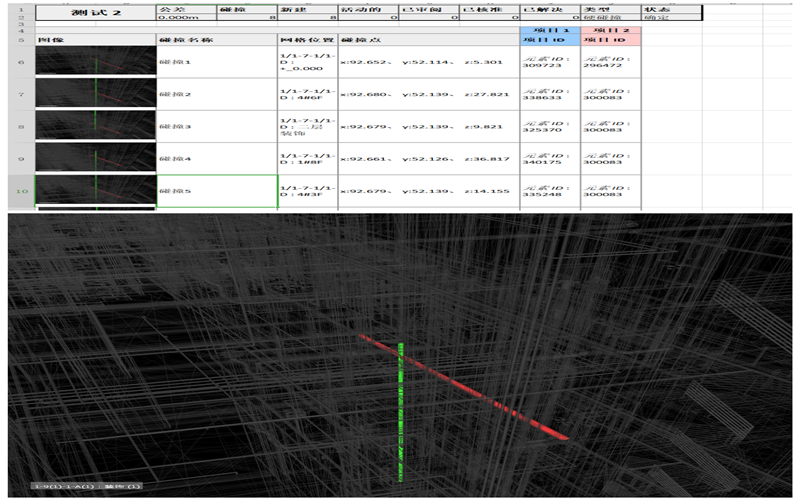Click the 活动的 header cell
The width and height of the screenshot is (800, 500).
[368, 9]
